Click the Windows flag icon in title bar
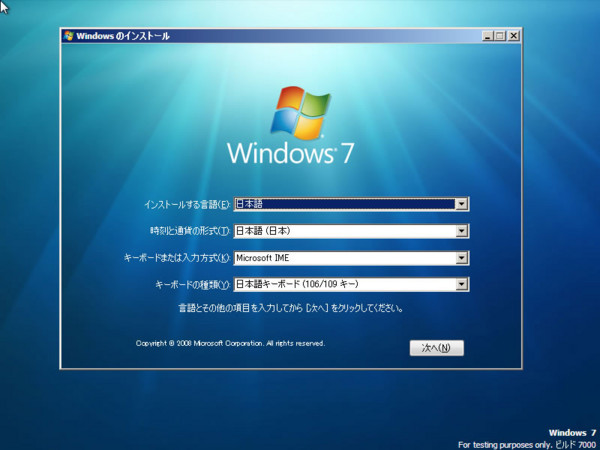 (x=69, y=36)
